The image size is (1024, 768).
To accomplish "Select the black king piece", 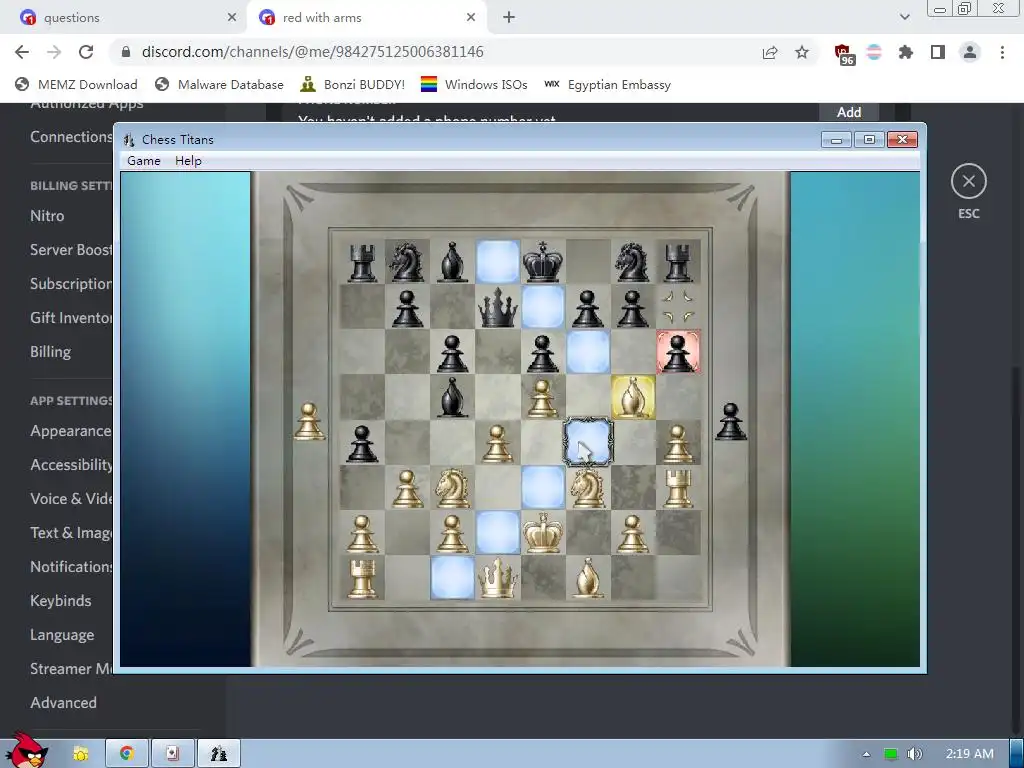I will (543, 261).
